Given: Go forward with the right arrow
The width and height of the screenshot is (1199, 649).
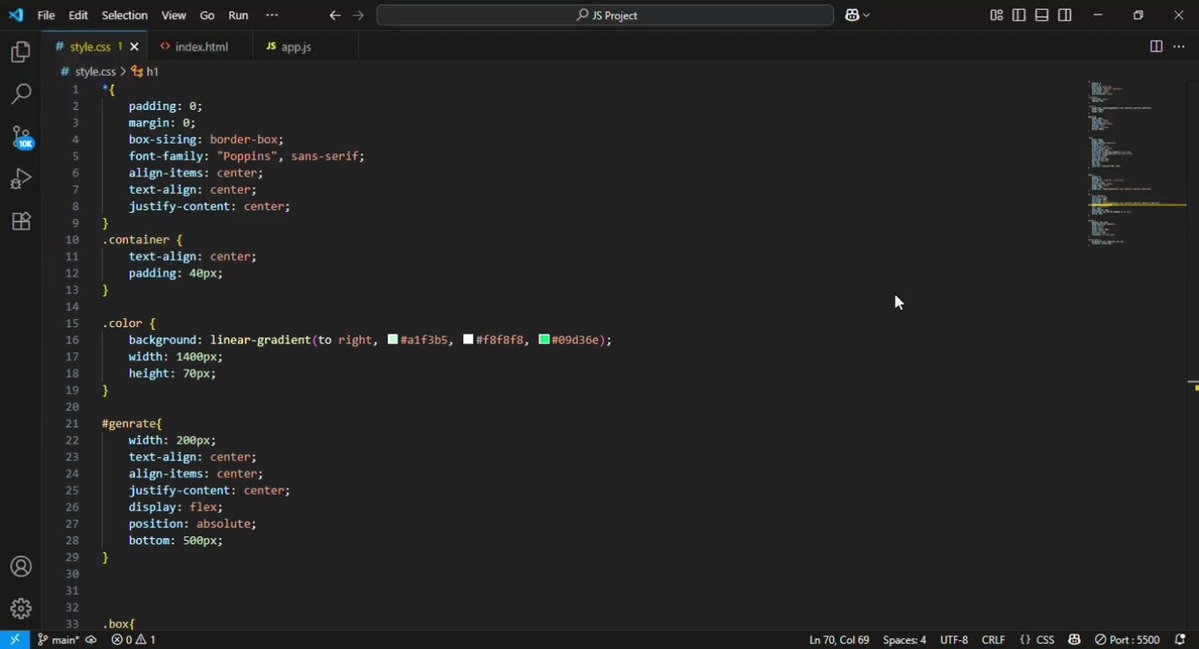Looking at the screenshot, I should 358,15.
